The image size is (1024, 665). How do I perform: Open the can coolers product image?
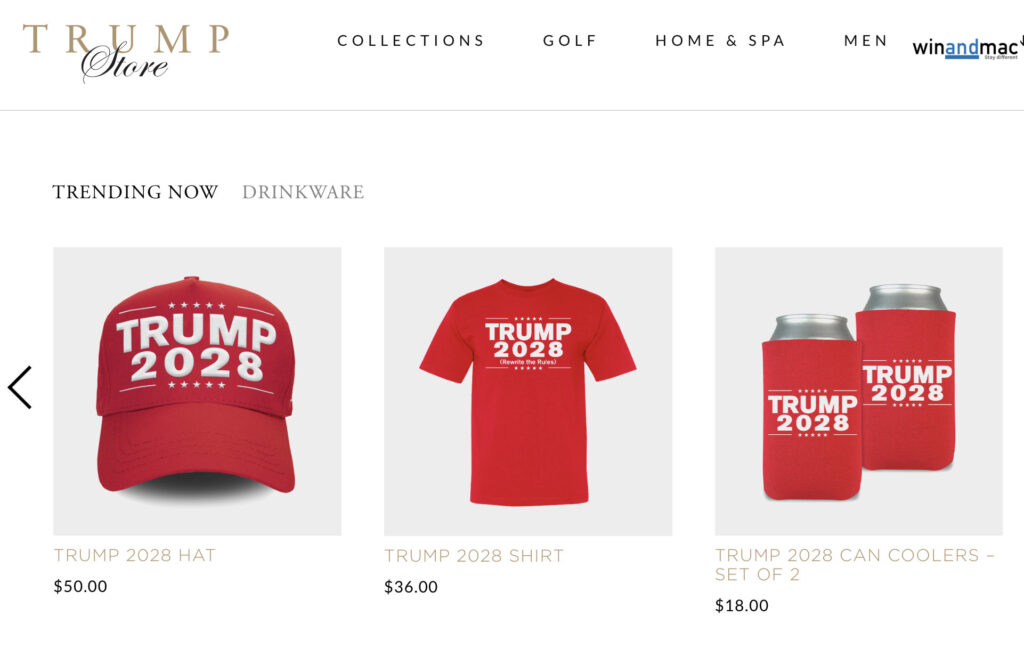point(859,391)
